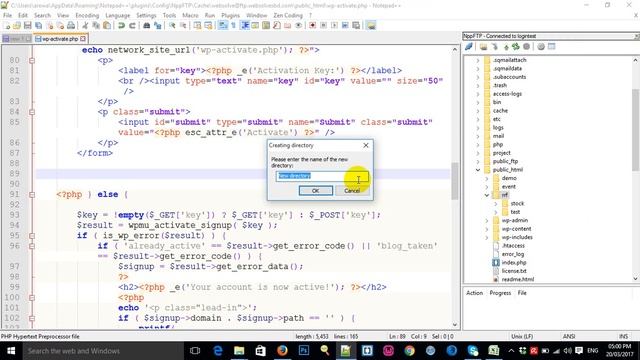Click the Save All toolbar icon
The height and width of the screenshot is (360, 640).
38,25
